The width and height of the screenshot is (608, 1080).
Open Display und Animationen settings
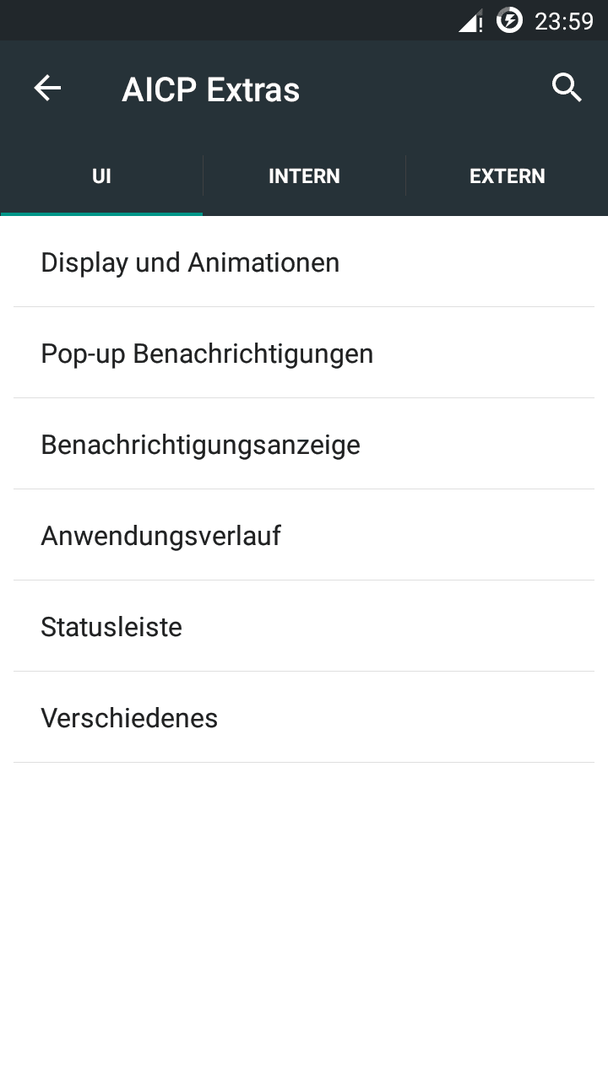[304, 262]
